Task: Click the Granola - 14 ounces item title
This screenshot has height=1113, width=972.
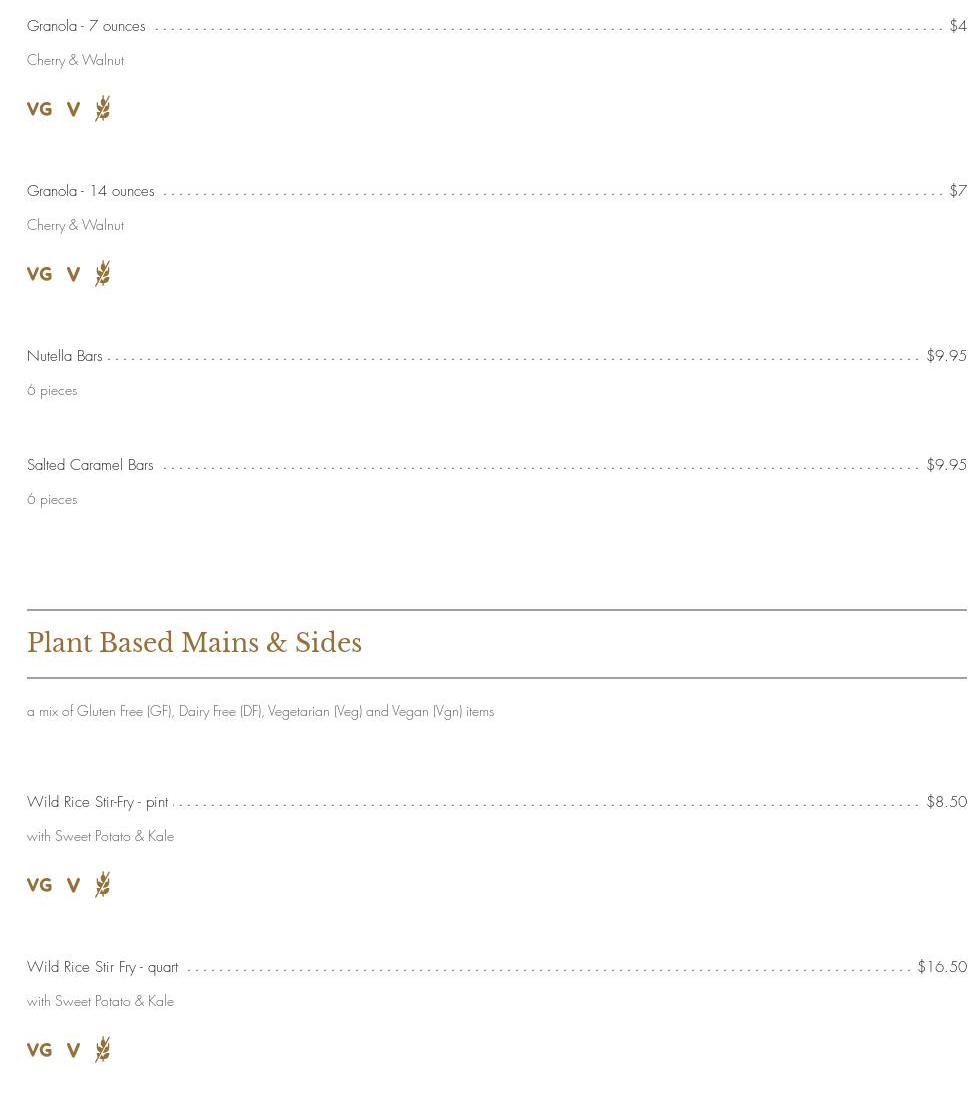Action: 91,191
